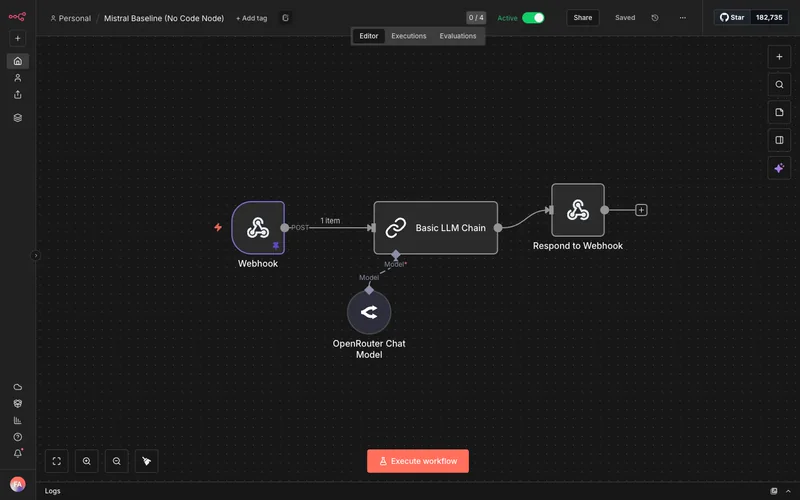Click the GitHub Star button
Viewport: 800px width, 500px height.
tap(732, 17)
